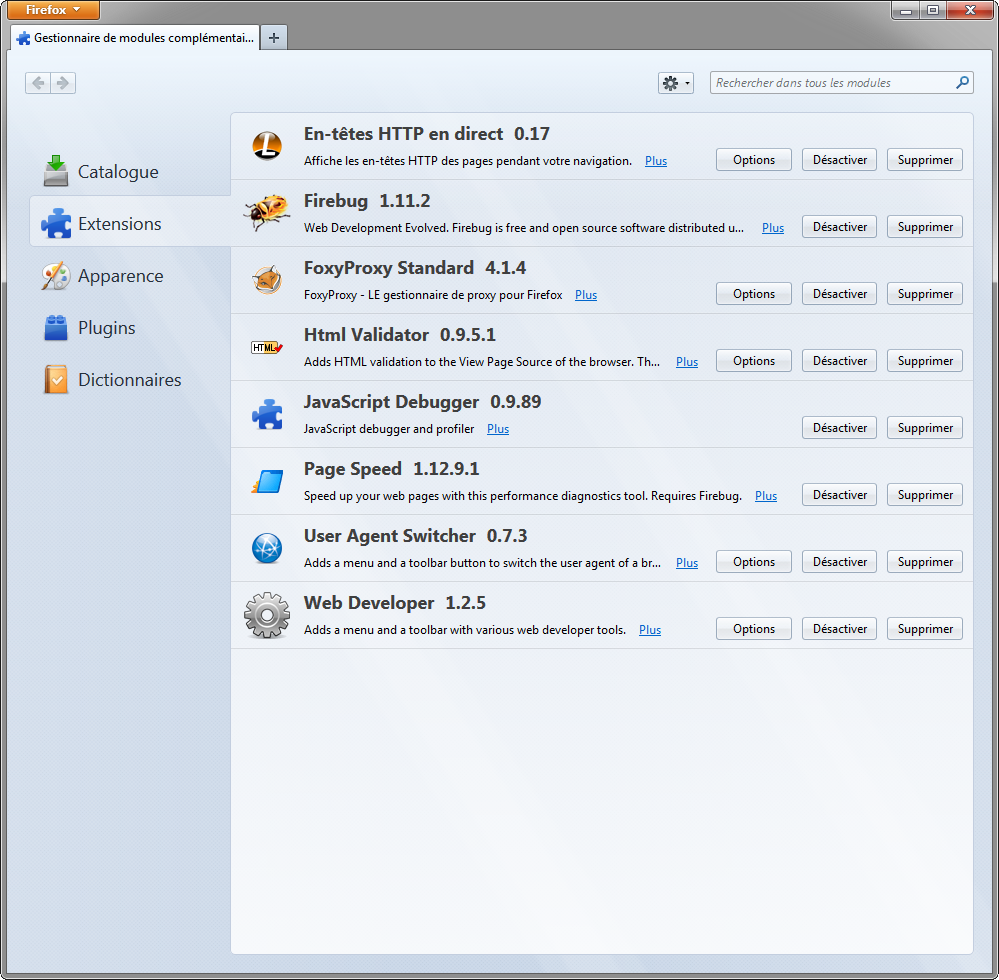Disable the Page Speed extension

[x=839, y=494]
